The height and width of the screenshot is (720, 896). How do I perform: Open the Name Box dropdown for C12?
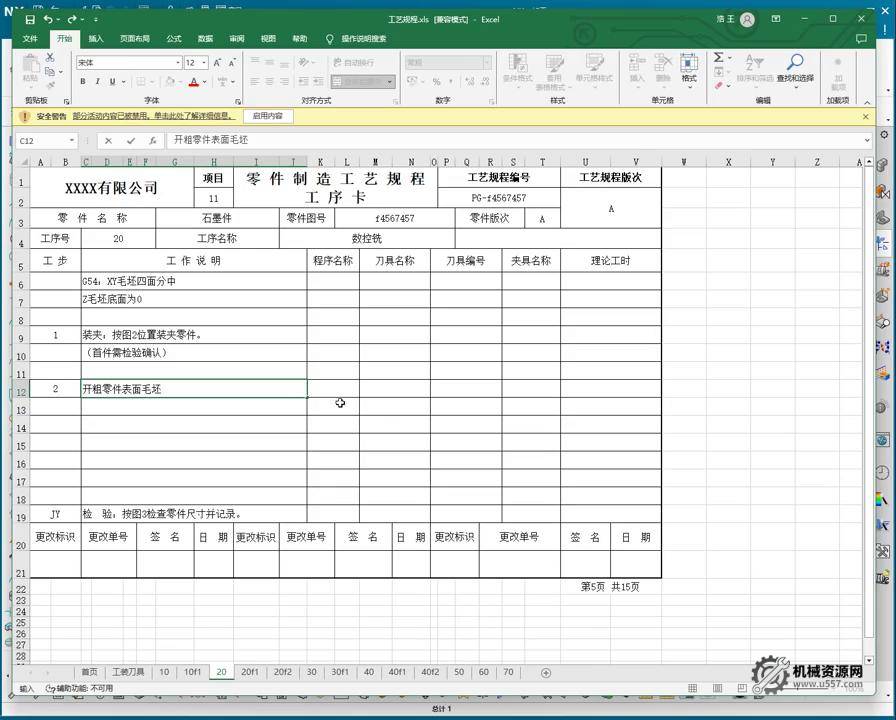(72, 141)
